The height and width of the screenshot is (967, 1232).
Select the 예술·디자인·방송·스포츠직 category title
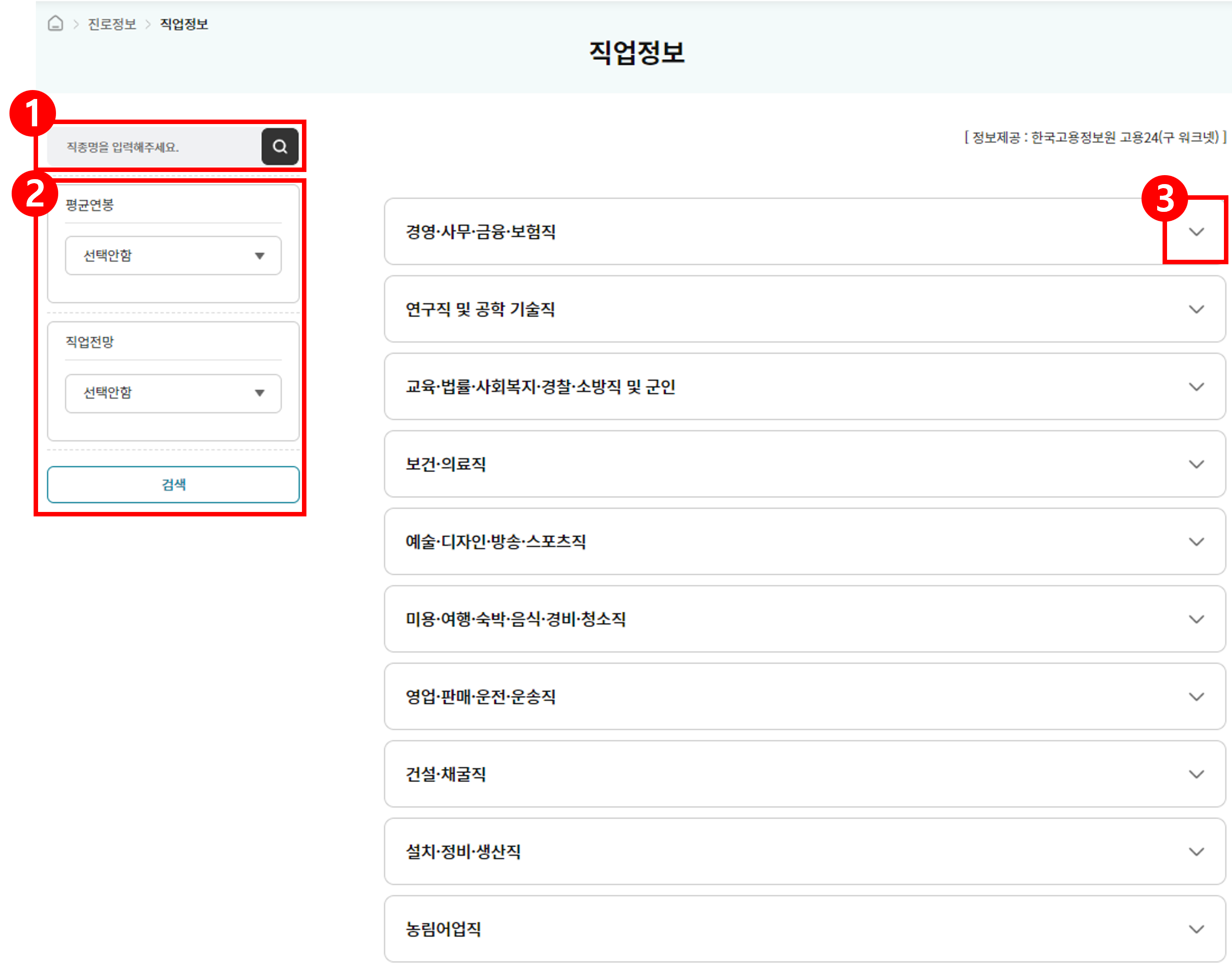pos(495,542)
